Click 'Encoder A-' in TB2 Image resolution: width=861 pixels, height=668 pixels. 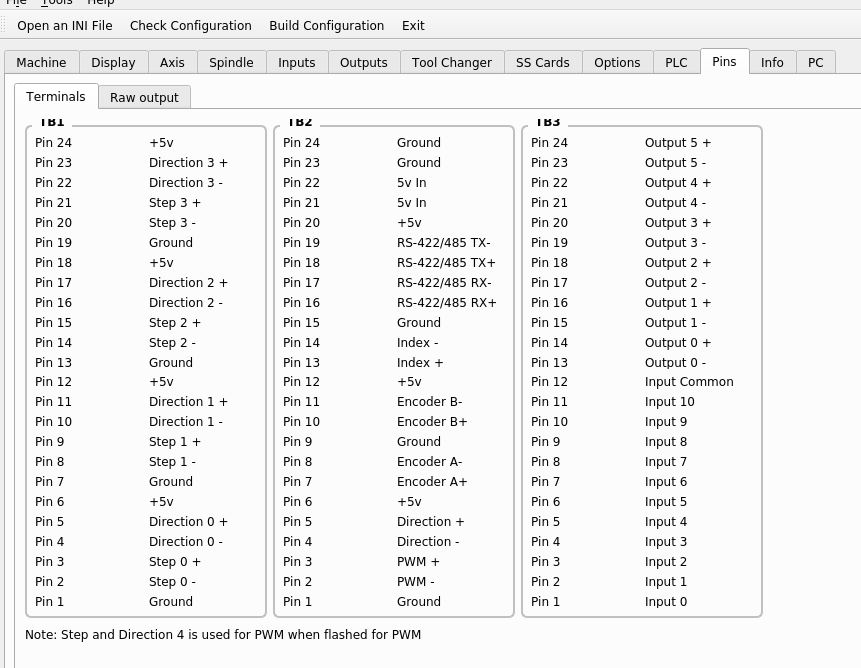[429, 462]
